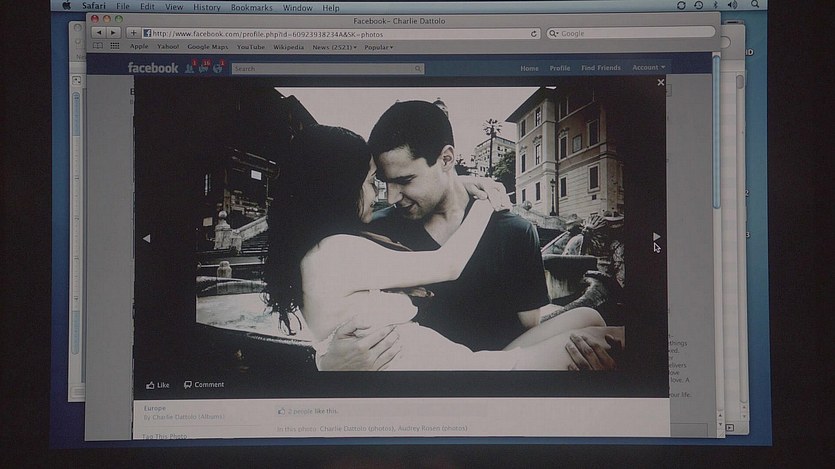This screenshot has height=469, width=835.
Task: Show previous photo with left arrow
Action: (146, 239)
